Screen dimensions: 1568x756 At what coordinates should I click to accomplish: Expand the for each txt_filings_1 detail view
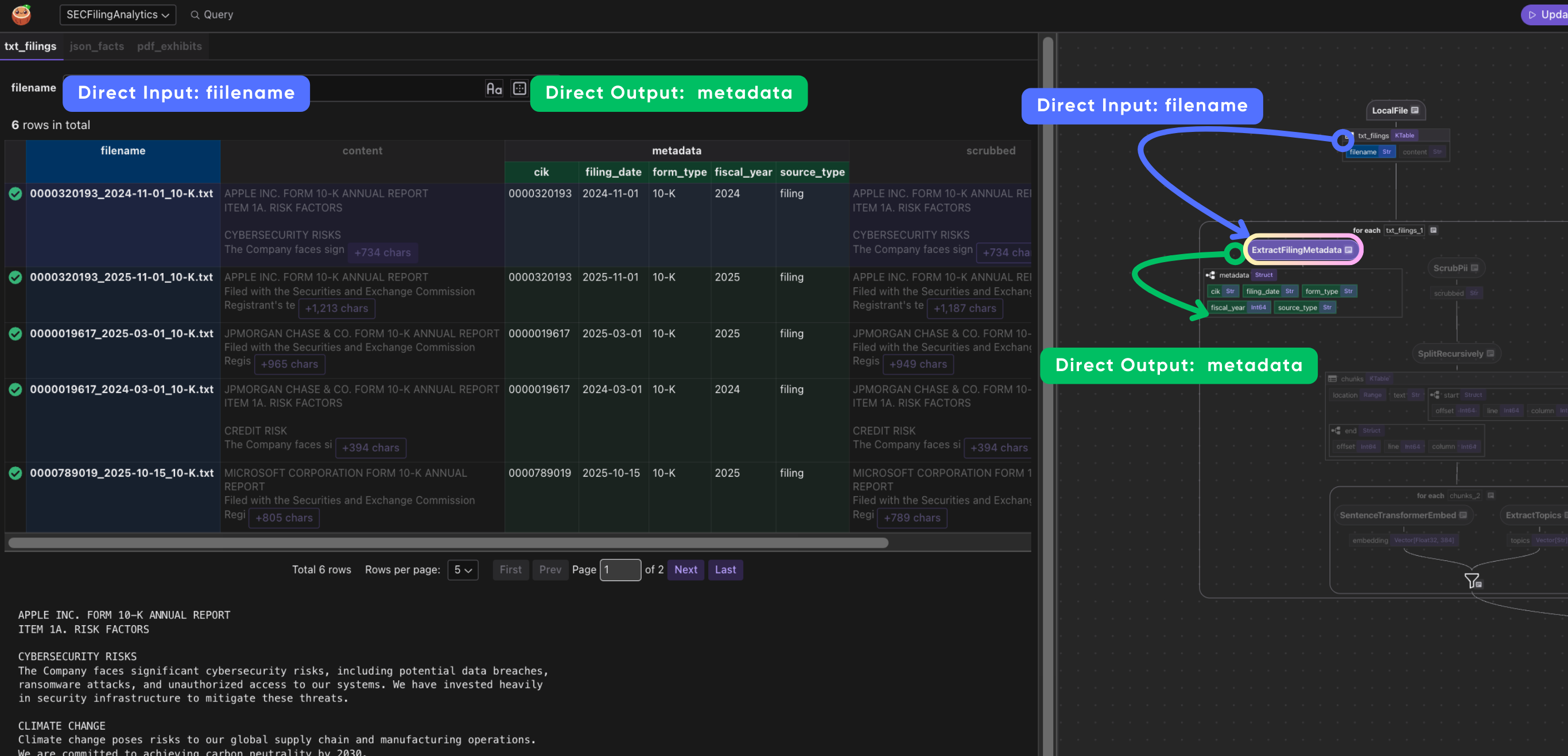tap(1434, 231)
